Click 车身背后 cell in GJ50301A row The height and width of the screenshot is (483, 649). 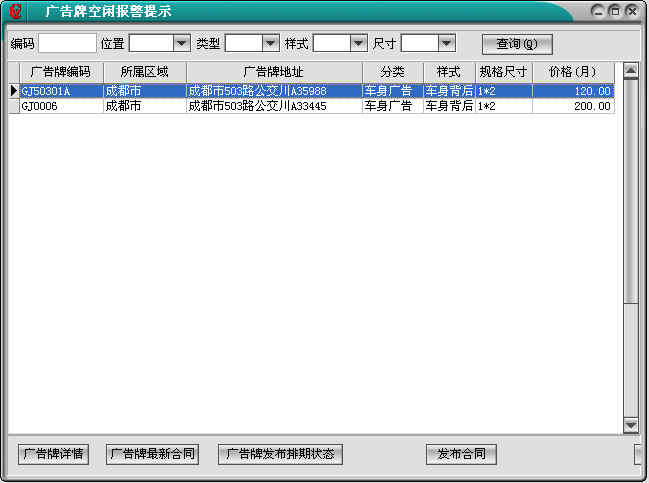coord(449,91)
